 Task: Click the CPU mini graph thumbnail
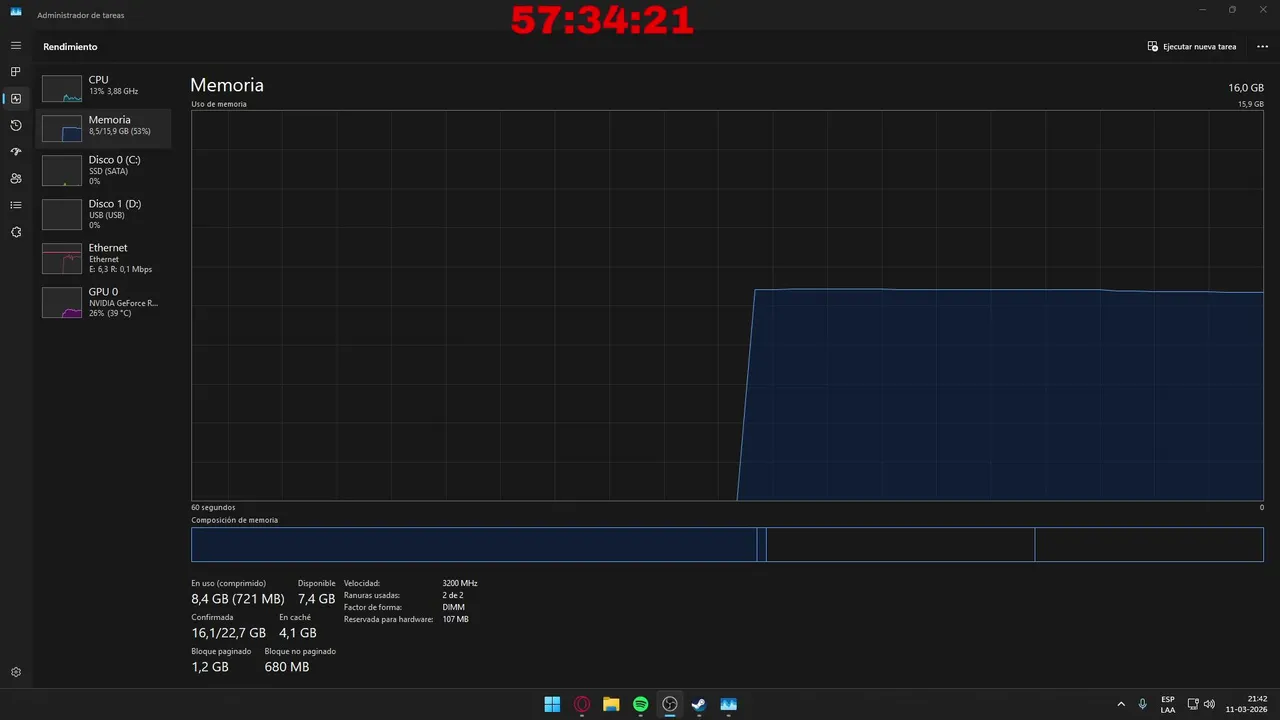click(62, 88)
